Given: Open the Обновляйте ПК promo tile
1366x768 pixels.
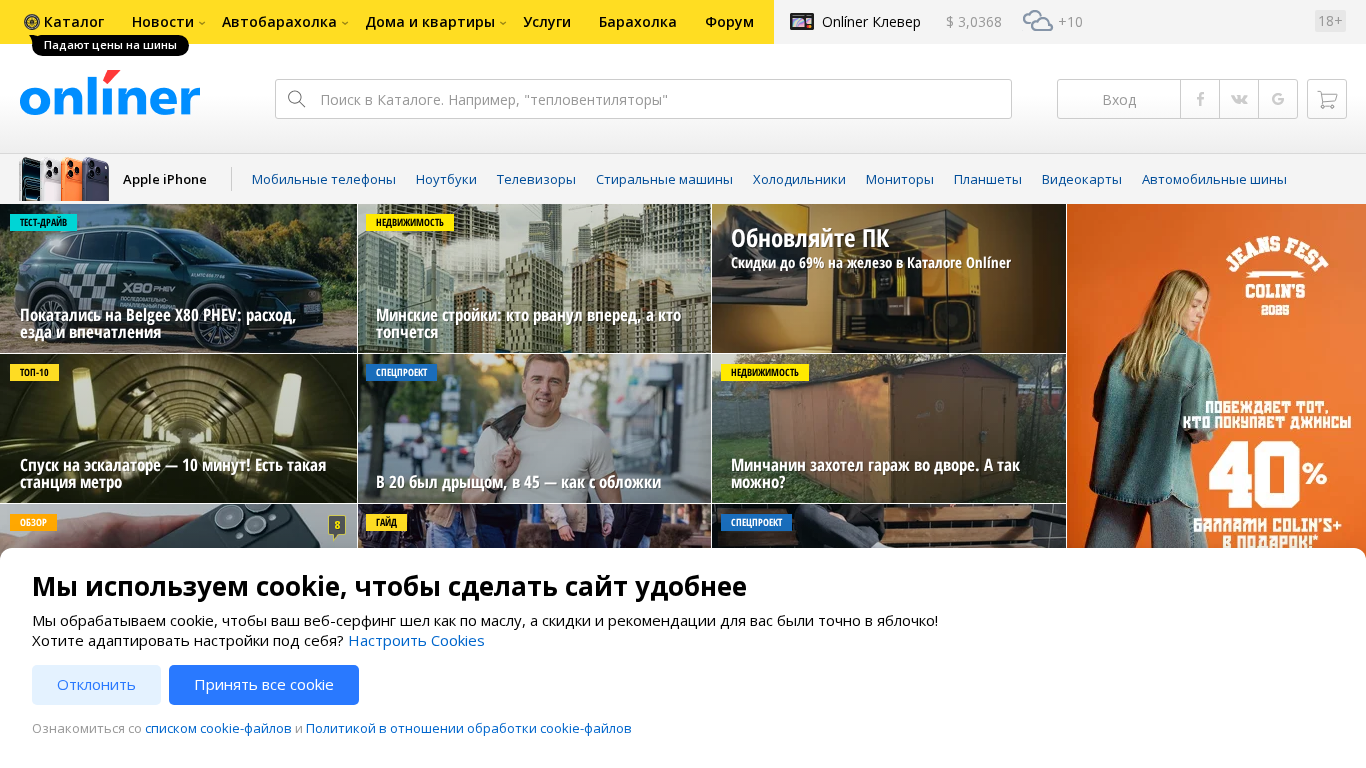Looking at the screenshot, I should pos(889,278).
